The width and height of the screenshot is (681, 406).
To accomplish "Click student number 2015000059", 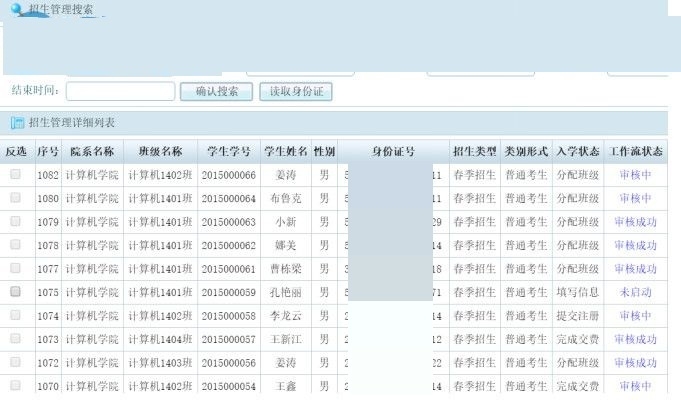I will [x=228, y=292].
